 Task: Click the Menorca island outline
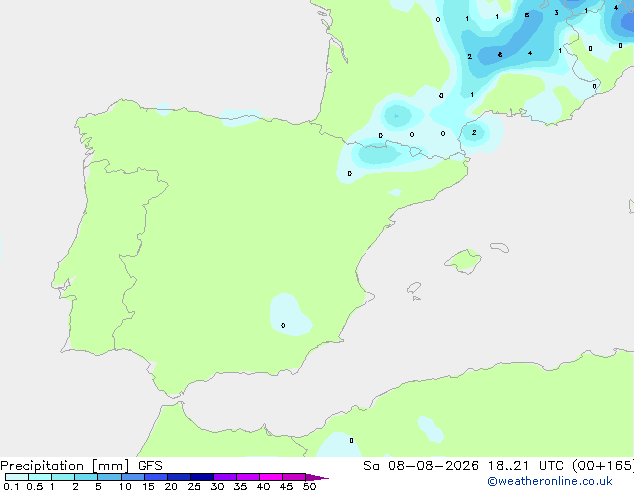[500, 247]
